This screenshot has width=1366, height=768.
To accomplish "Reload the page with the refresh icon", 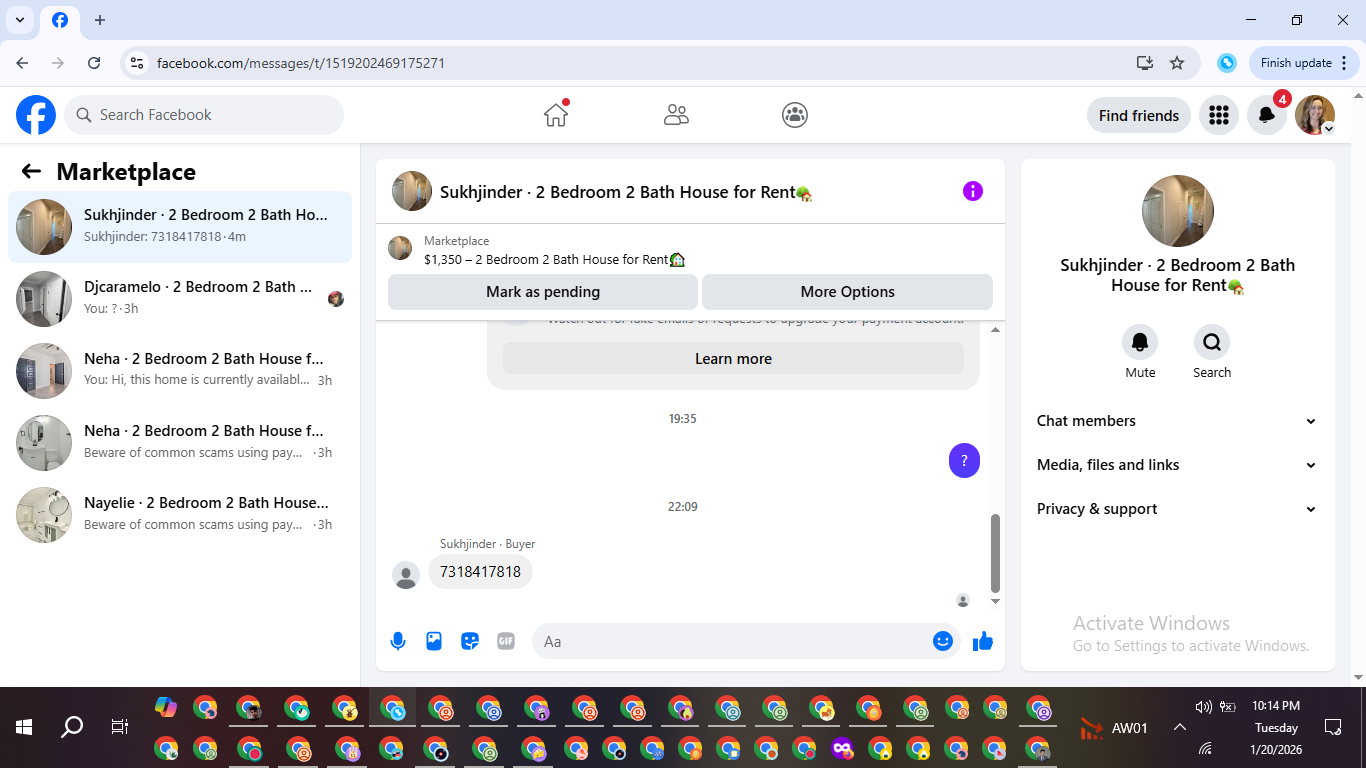I will (x=94, y=63).
